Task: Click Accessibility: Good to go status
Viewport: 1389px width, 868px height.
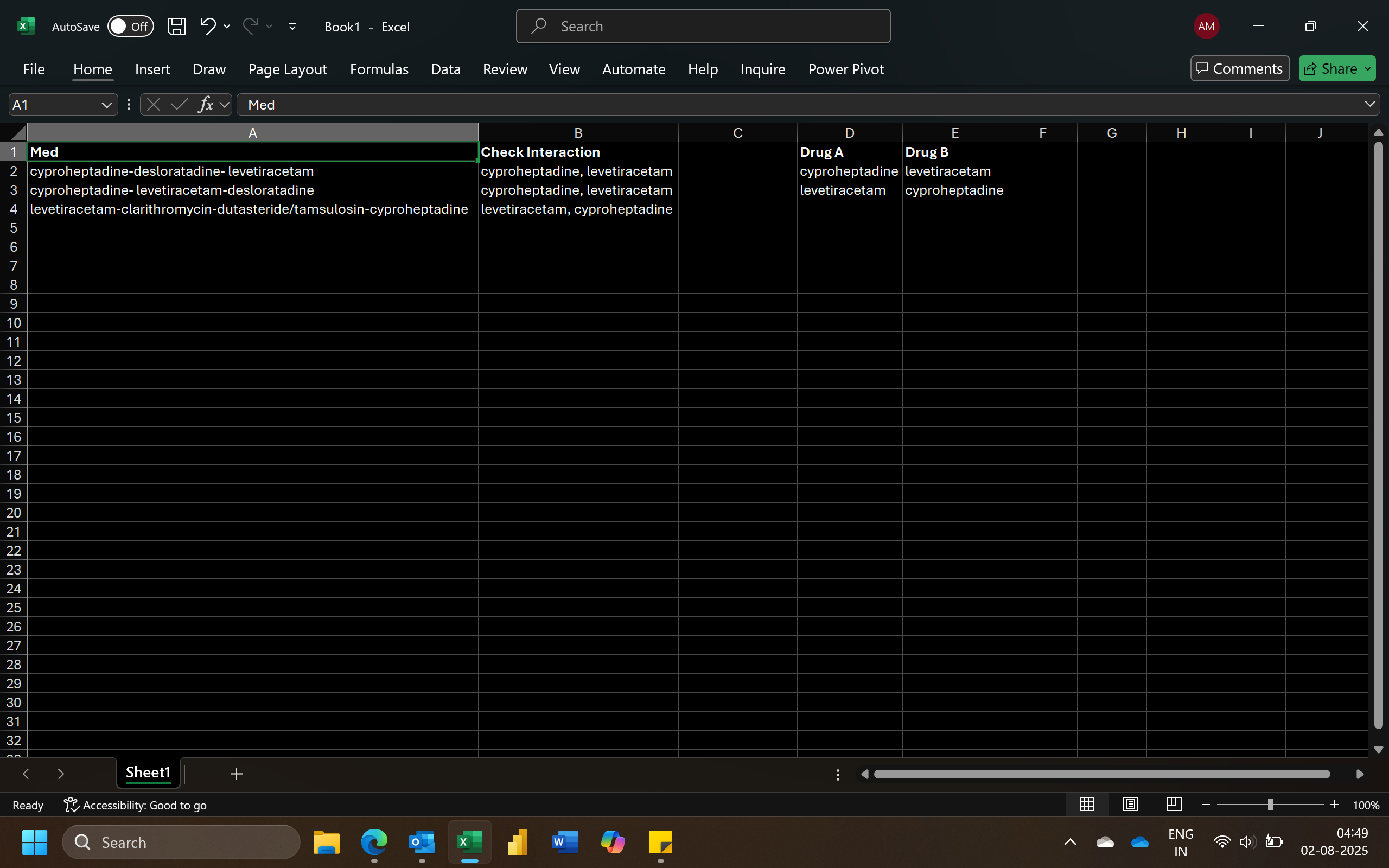Action: point(136,806)
